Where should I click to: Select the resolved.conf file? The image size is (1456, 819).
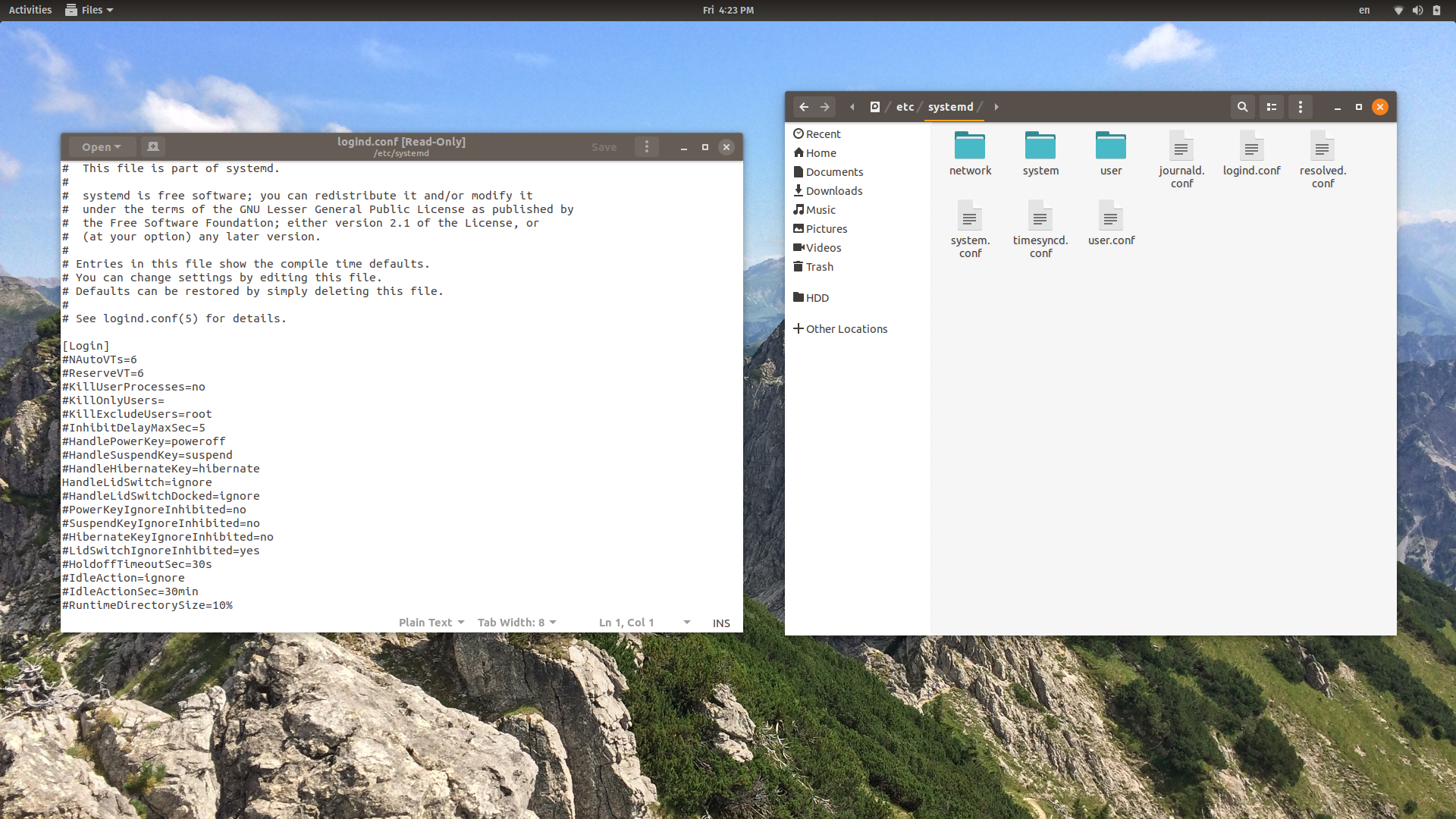1323,159
